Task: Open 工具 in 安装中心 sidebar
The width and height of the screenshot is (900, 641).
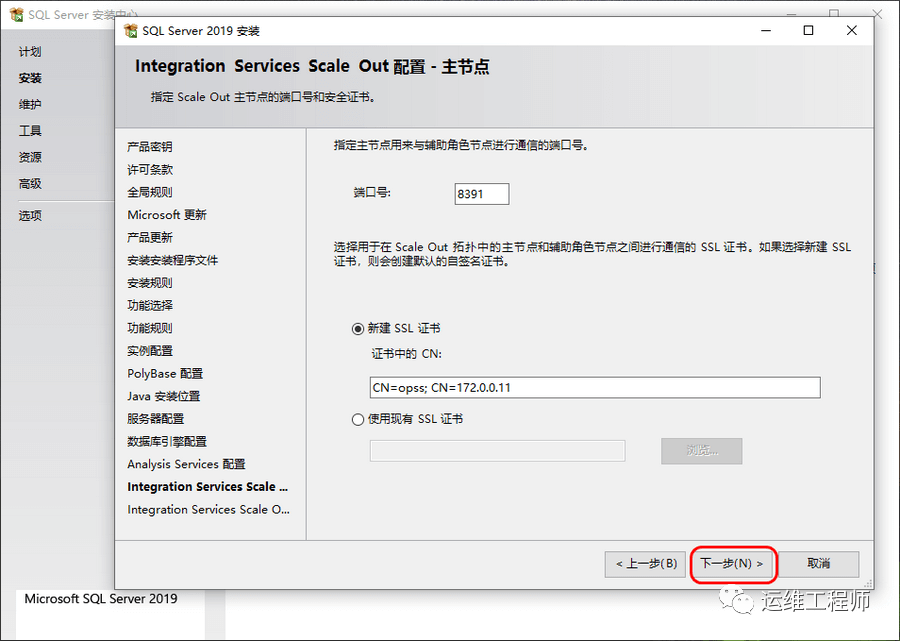Action: click(30, 131)
